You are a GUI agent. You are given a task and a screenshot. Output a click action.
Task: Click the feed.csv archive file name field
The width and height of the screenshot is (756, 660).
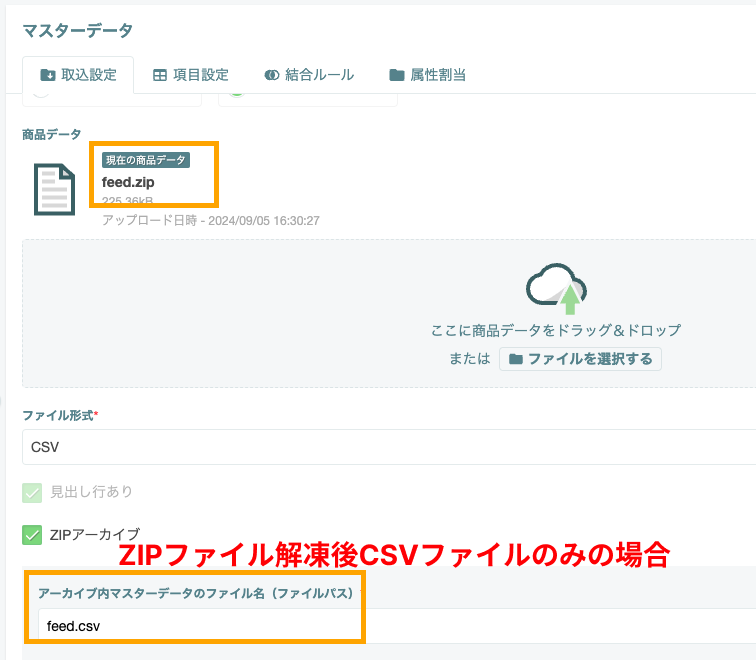tap(396, 626)
